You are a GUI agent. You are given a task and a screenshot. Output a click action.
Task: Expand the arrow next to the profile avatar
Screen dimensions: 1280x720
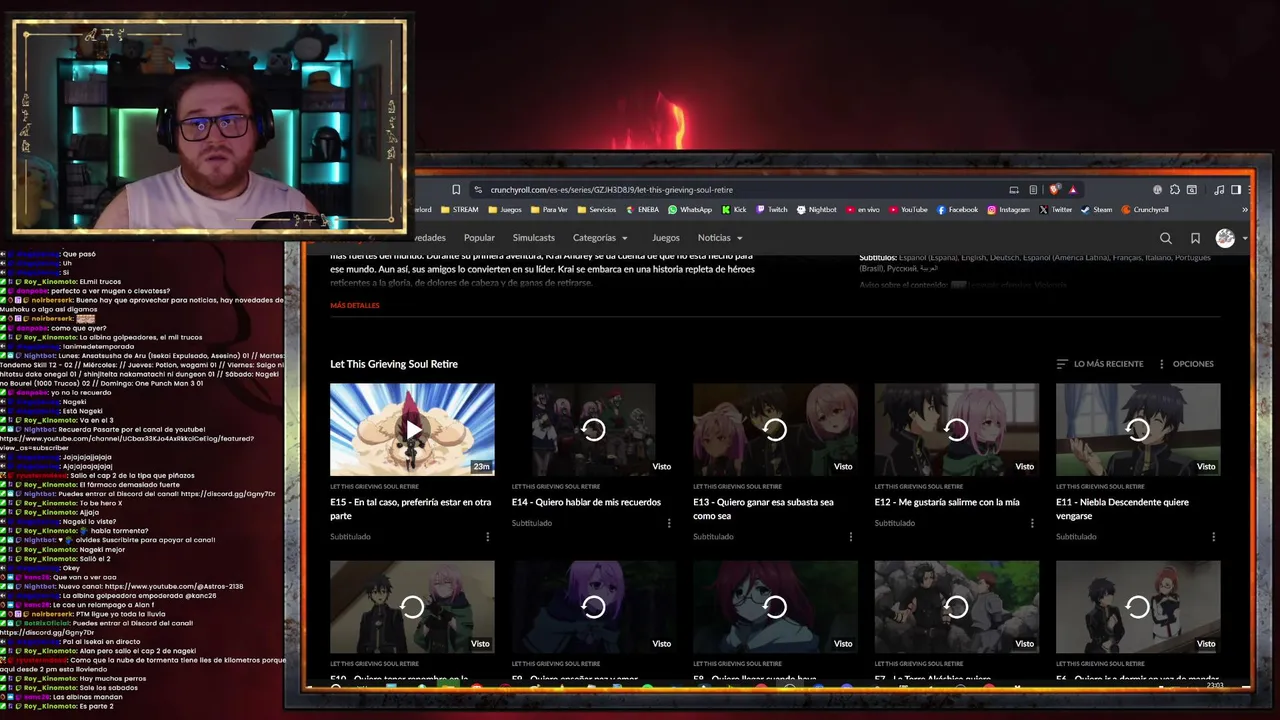pyautogui.click(x=1244, y=238)
